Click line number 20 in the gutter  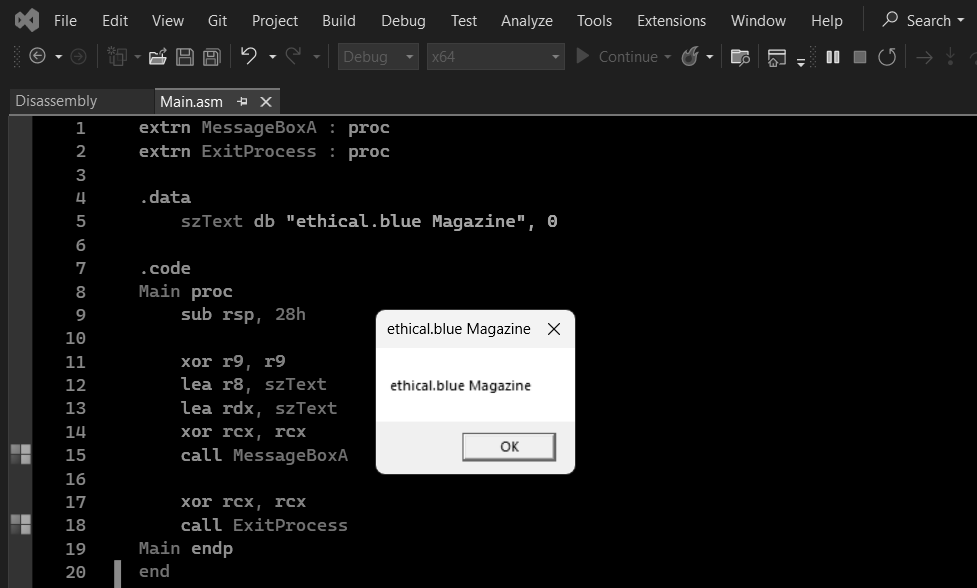[x=75, y=572]
